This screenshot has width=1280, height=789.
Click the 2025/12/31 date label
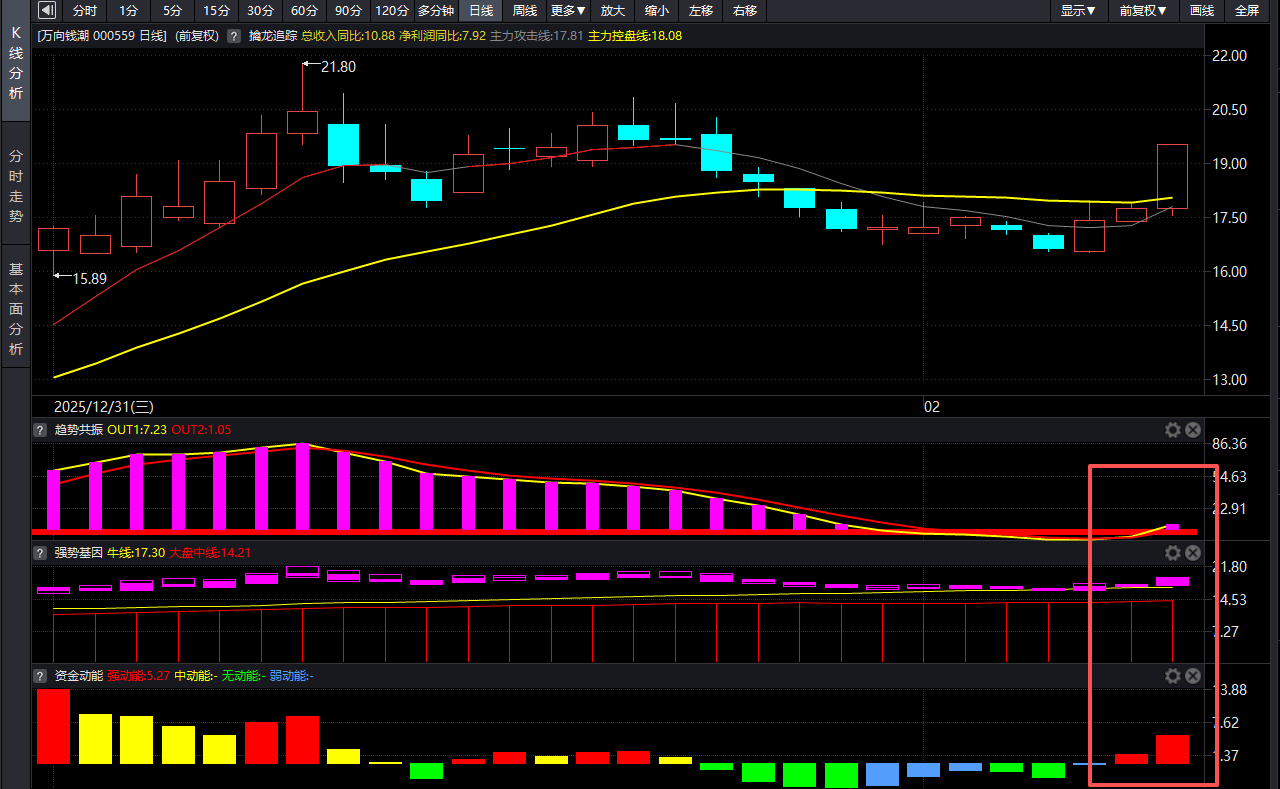coord(102,407)
